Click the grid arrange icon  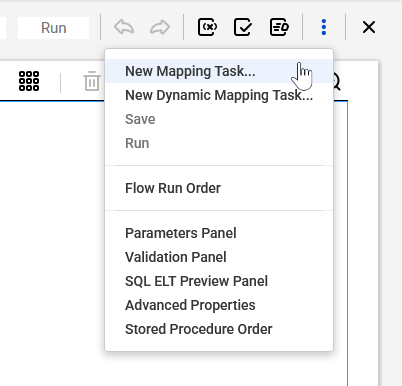tap(29, 81)
